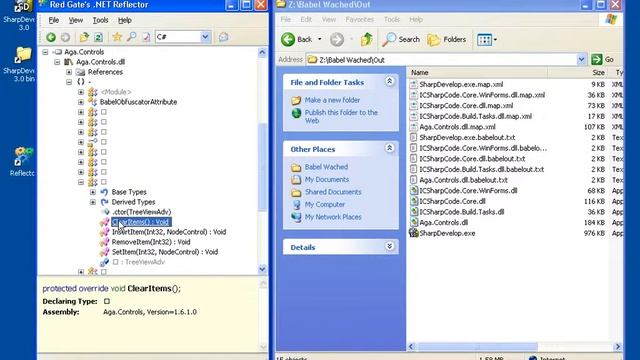640x360 pixels.
Task: Open the My Documents link
Action: (x=327, y=180)
